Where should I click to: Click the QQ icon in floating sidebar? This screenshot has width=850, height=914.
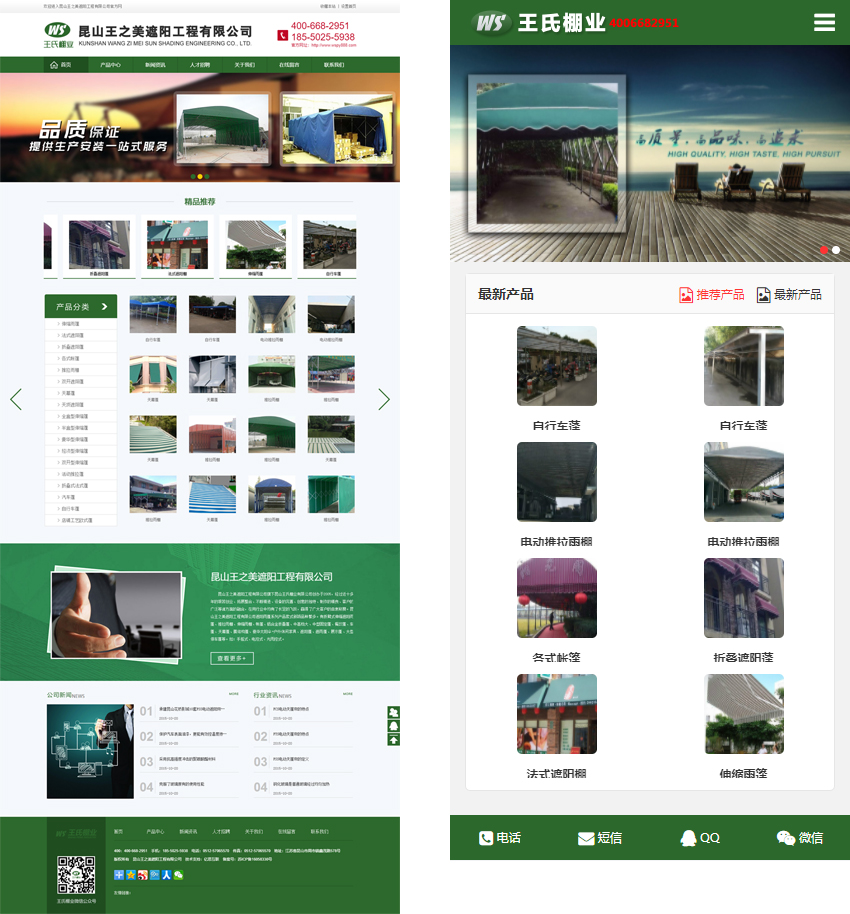pos(394,726)
